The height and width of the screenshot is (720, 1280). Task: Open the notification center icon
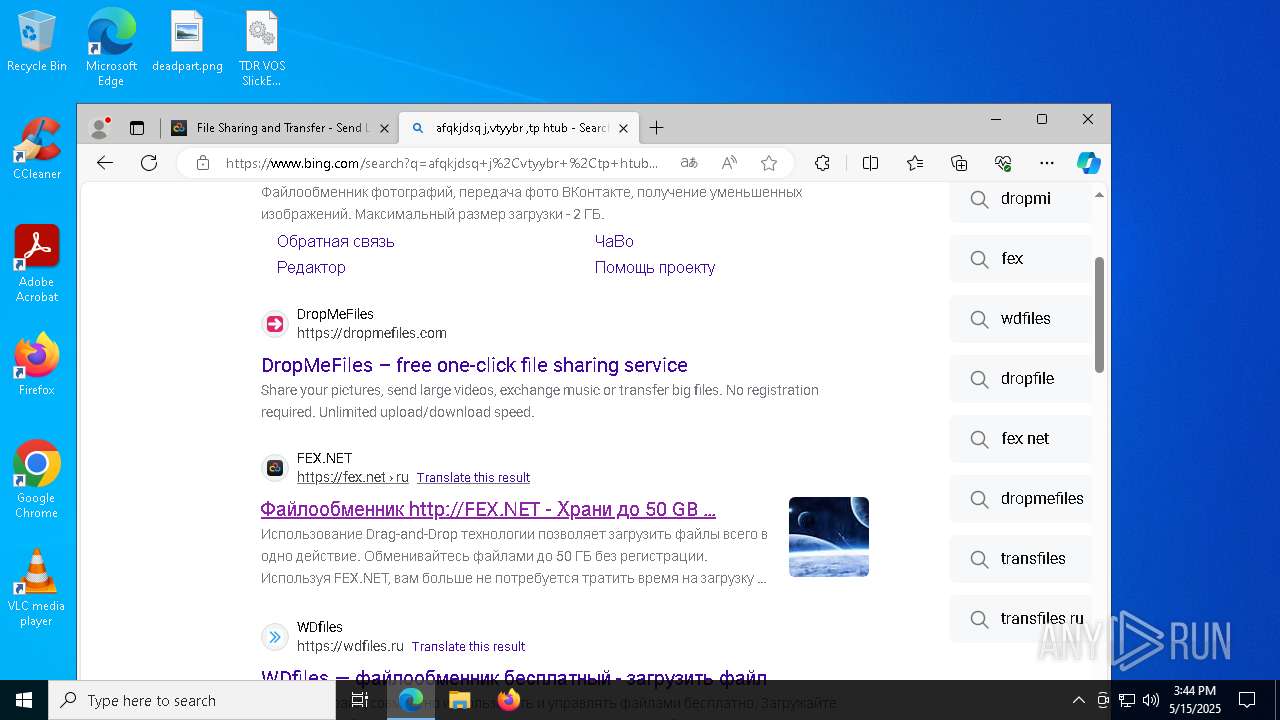pos(1247,700)
